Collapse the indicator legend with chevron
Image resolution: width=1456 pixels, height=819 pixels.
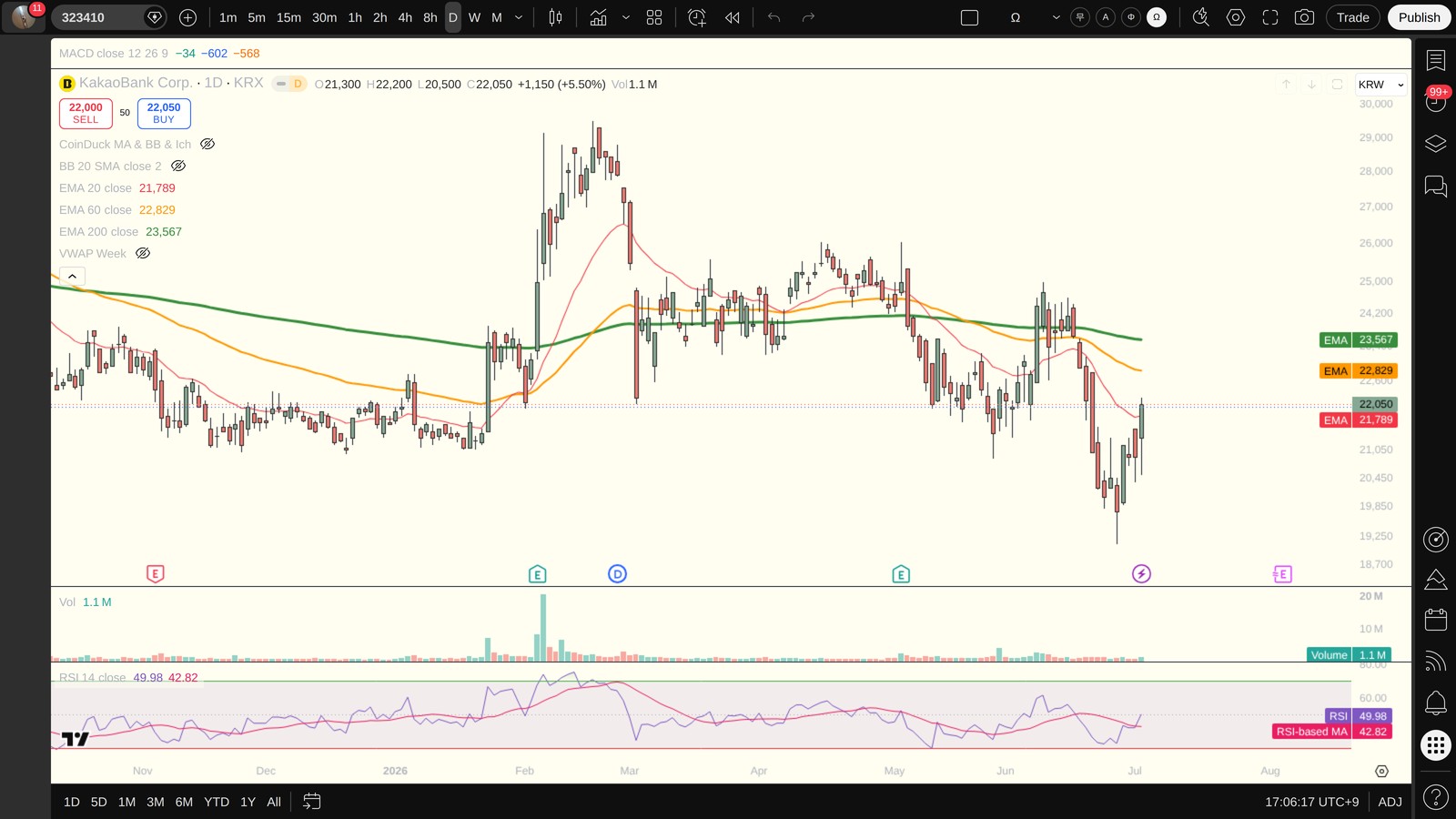point(72,276)
